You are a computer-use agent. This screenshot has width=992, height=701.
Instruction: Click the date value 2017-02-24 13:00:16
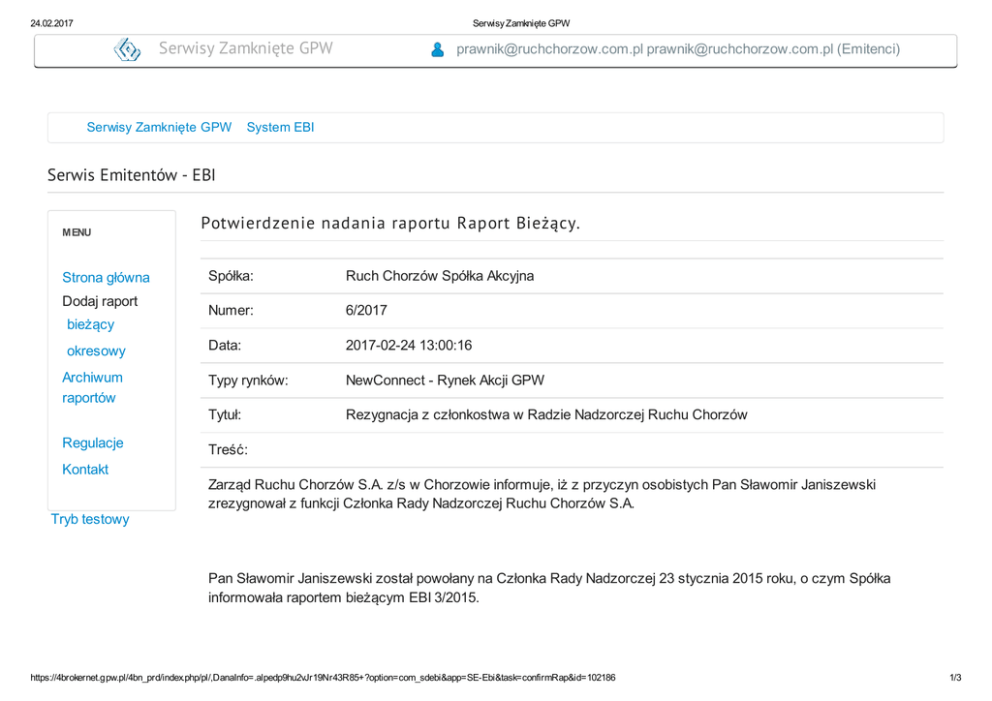tap(408, 345)
